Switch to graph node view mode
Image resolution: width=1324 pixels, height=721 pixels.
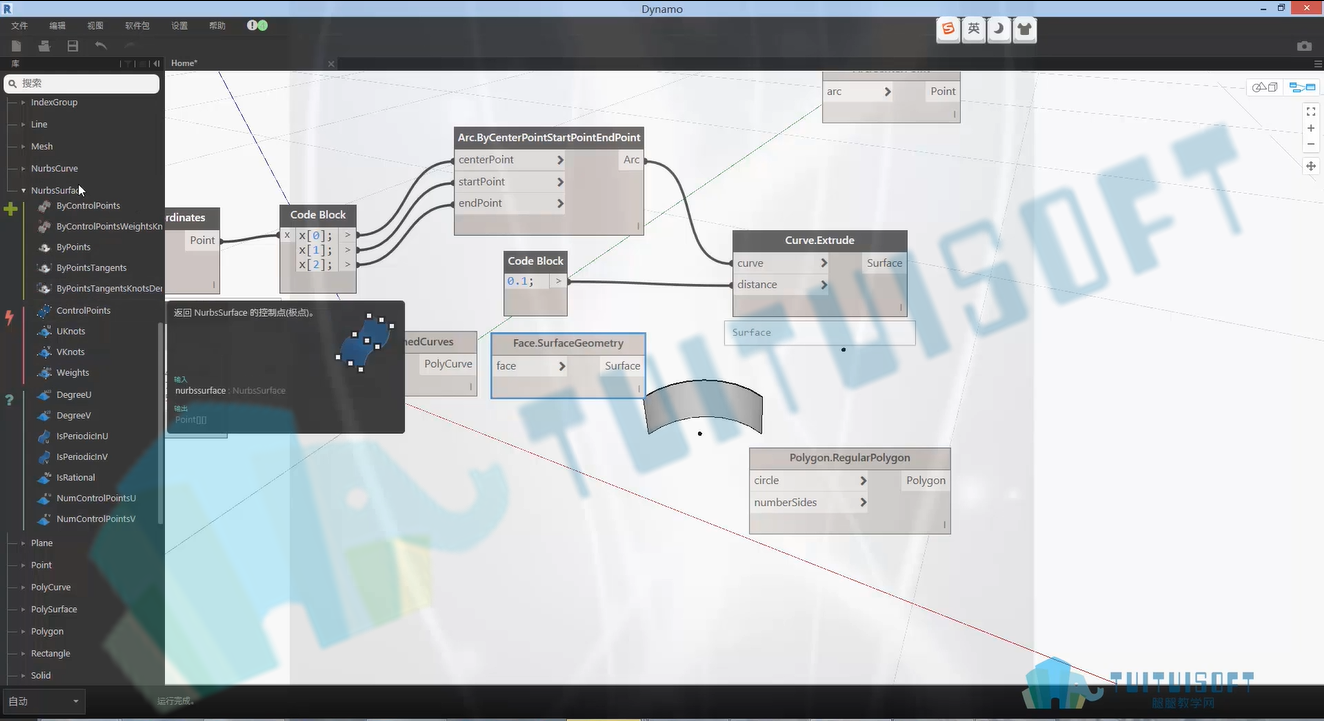click(x=1301, y=87)
